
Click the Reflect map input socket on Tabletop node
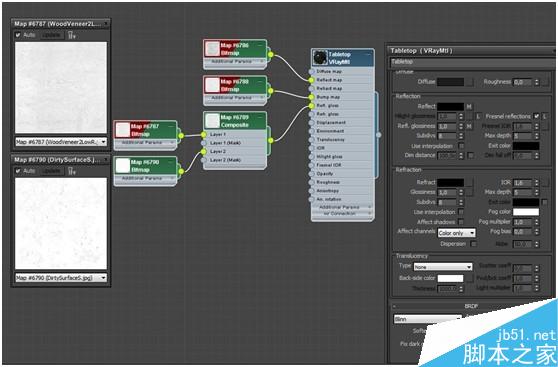tap(311, 80)
